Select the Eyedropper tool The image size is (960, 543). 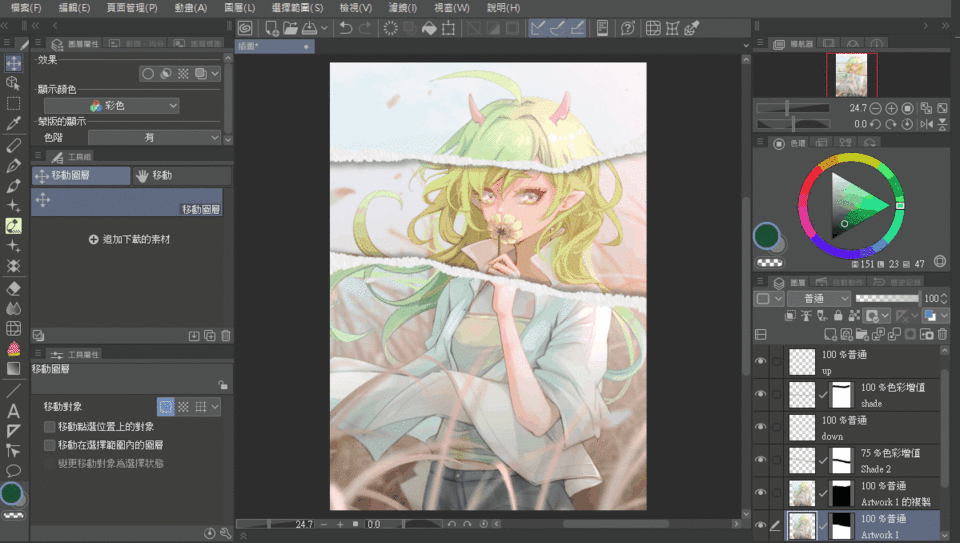click(13, 123)
